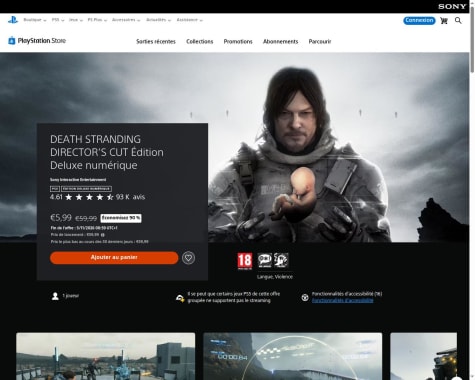The image size is (475, 380).
Task: Click the PS5 platform tag
Action: pos(55,189)
